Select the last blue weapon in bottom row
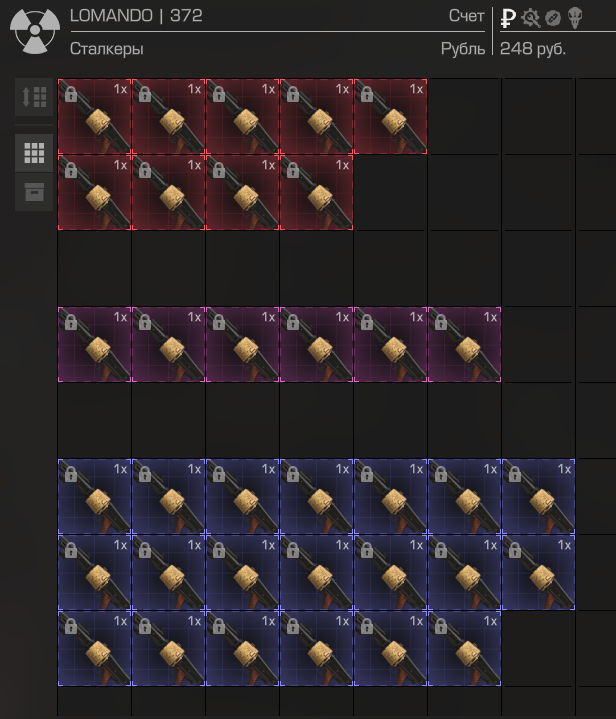 point(464,648)
